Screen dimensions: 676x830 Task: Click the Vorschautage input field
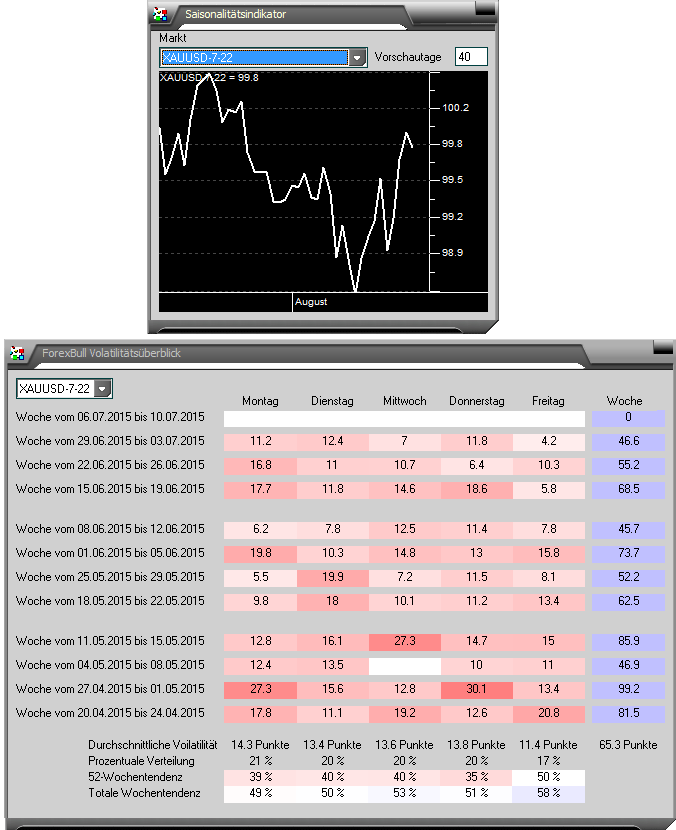471,57
